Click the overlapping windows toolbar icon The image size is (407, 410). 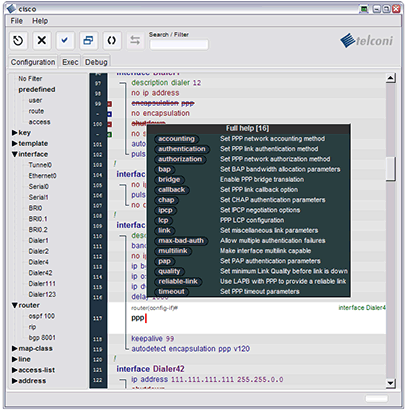point(88,41)
